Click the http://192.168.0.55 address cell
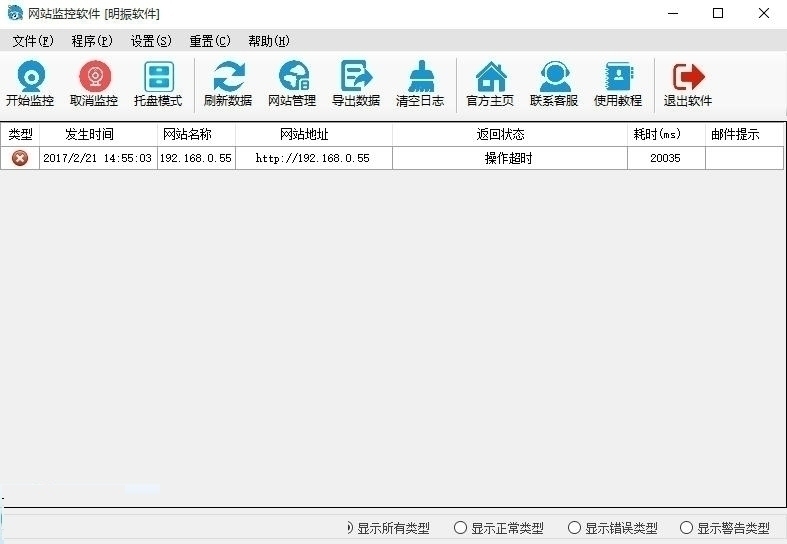The width and height of the screenshot is (787, 544). click(x=314, y=158)
